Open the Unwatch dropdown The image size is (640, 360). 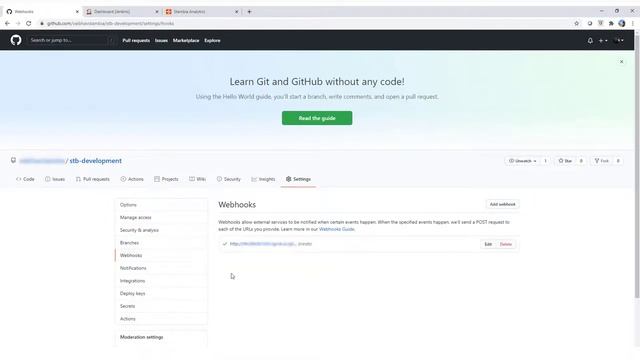click(522, 161)
